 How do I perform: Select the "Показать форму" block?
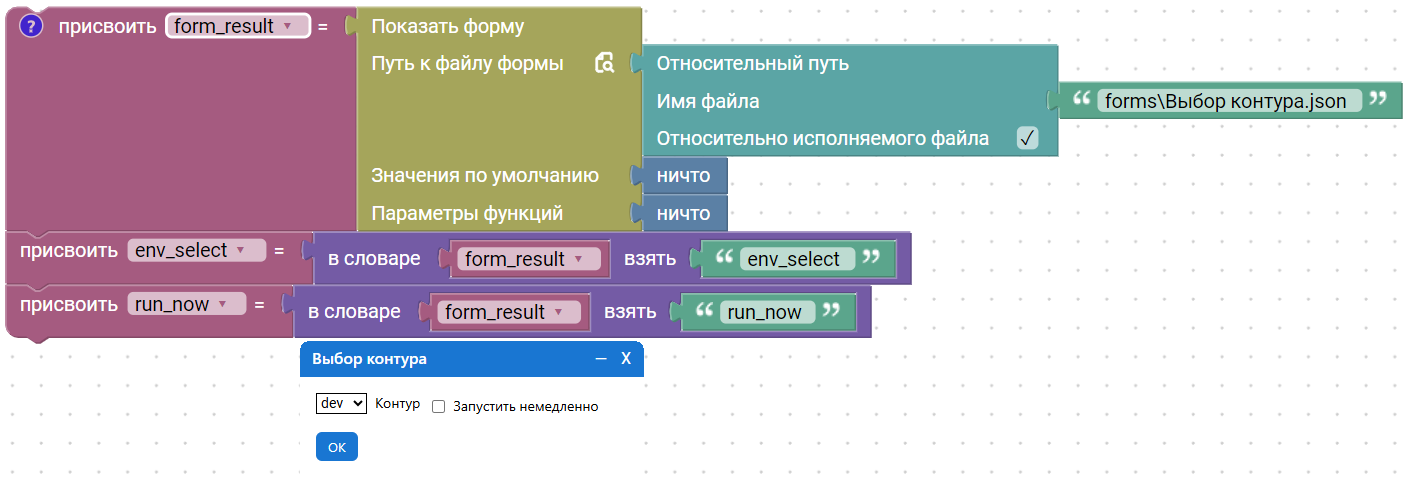447,26
